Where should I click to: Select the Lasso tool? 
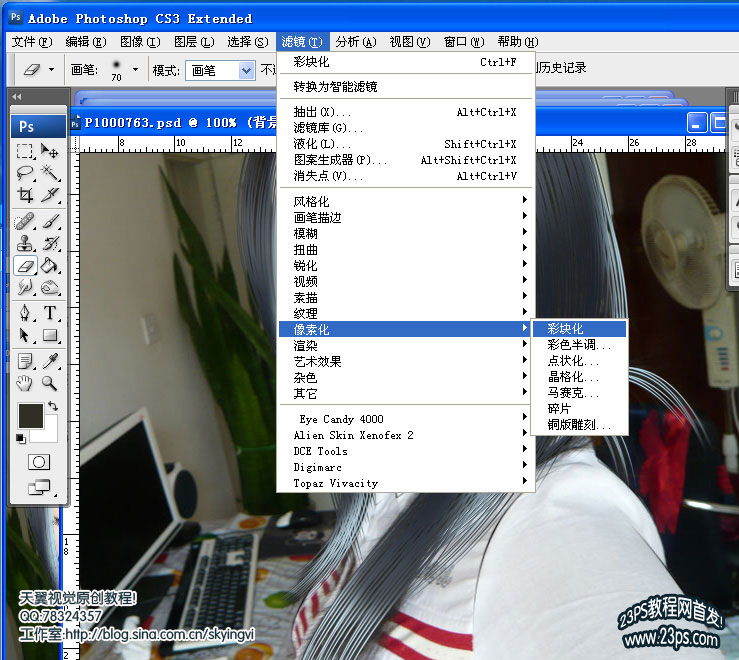point(25,173)
